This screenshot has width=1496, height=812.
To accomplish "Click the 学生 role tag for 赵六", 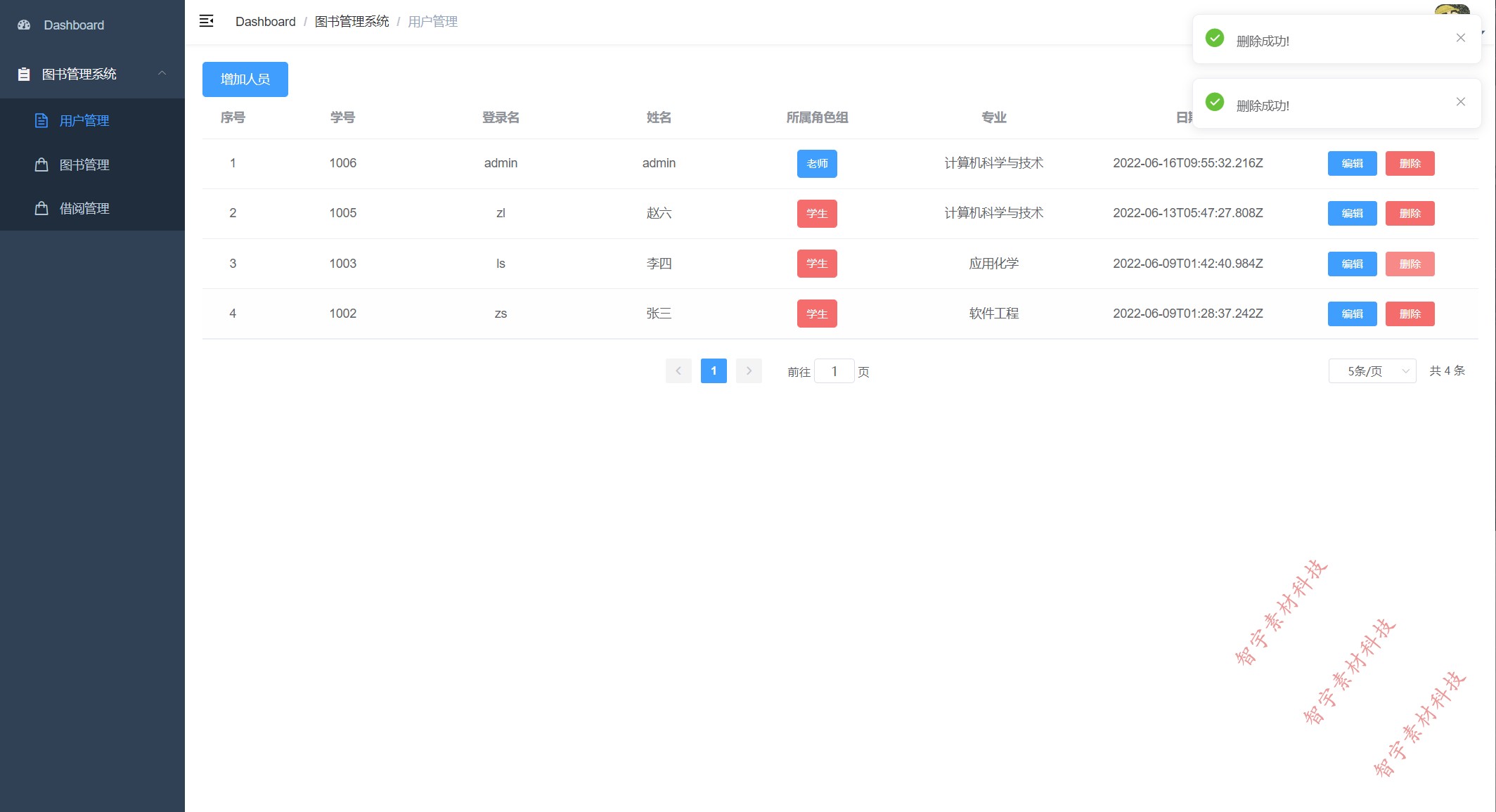I will pyautogui.click(x=817, y=214).
